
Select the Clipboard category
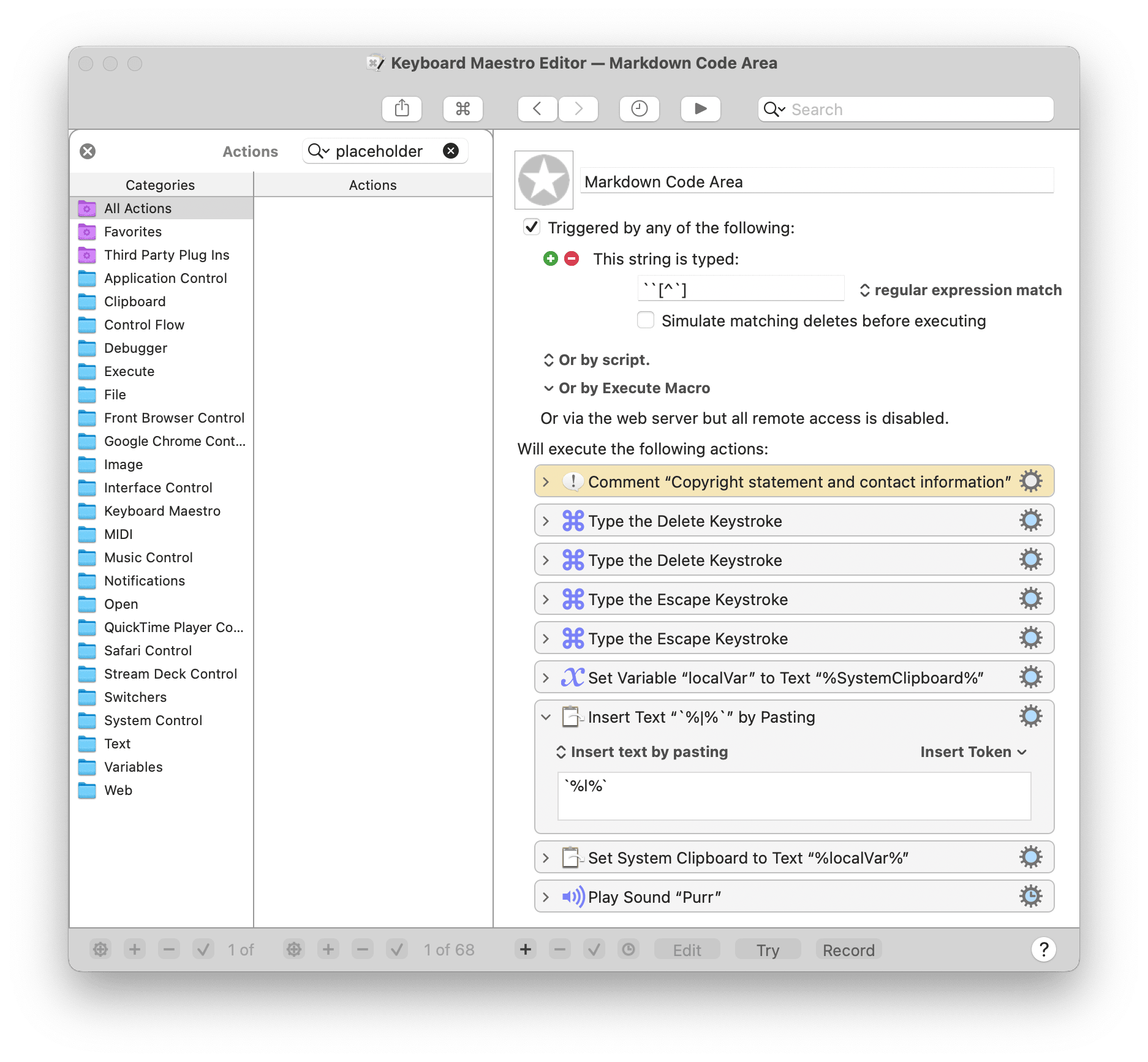click(x=161, y=301)
